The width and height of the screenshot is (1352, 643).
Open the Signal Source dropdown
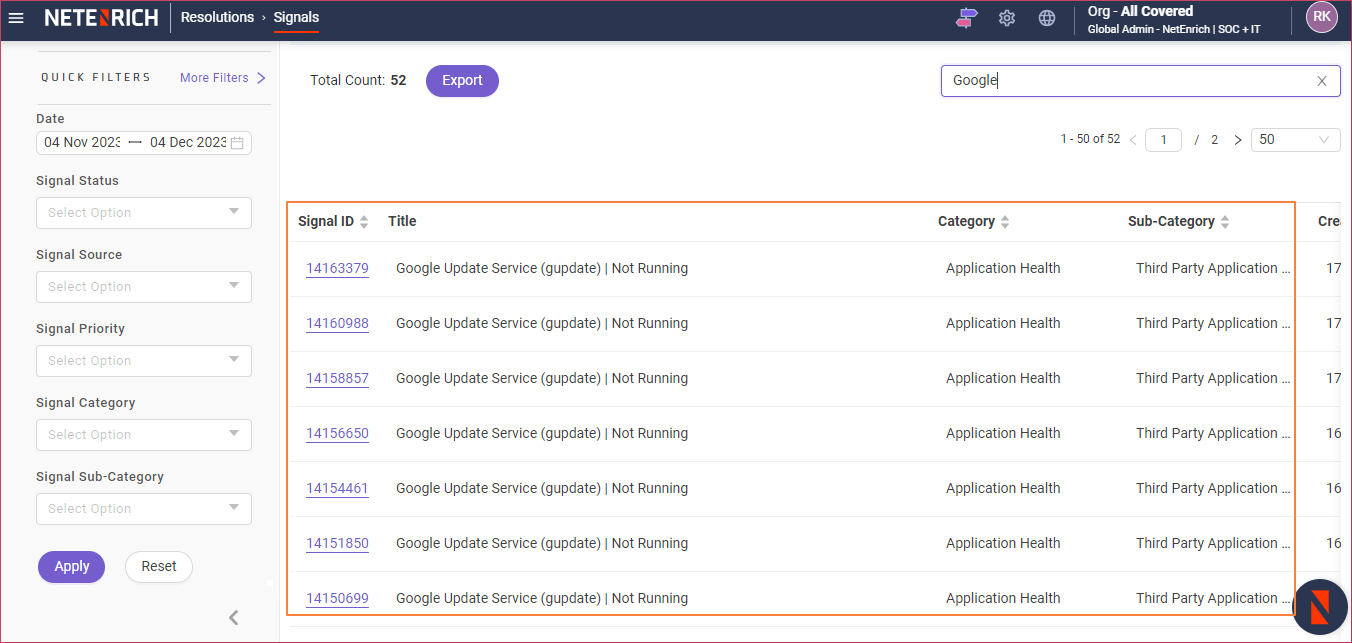144,287
